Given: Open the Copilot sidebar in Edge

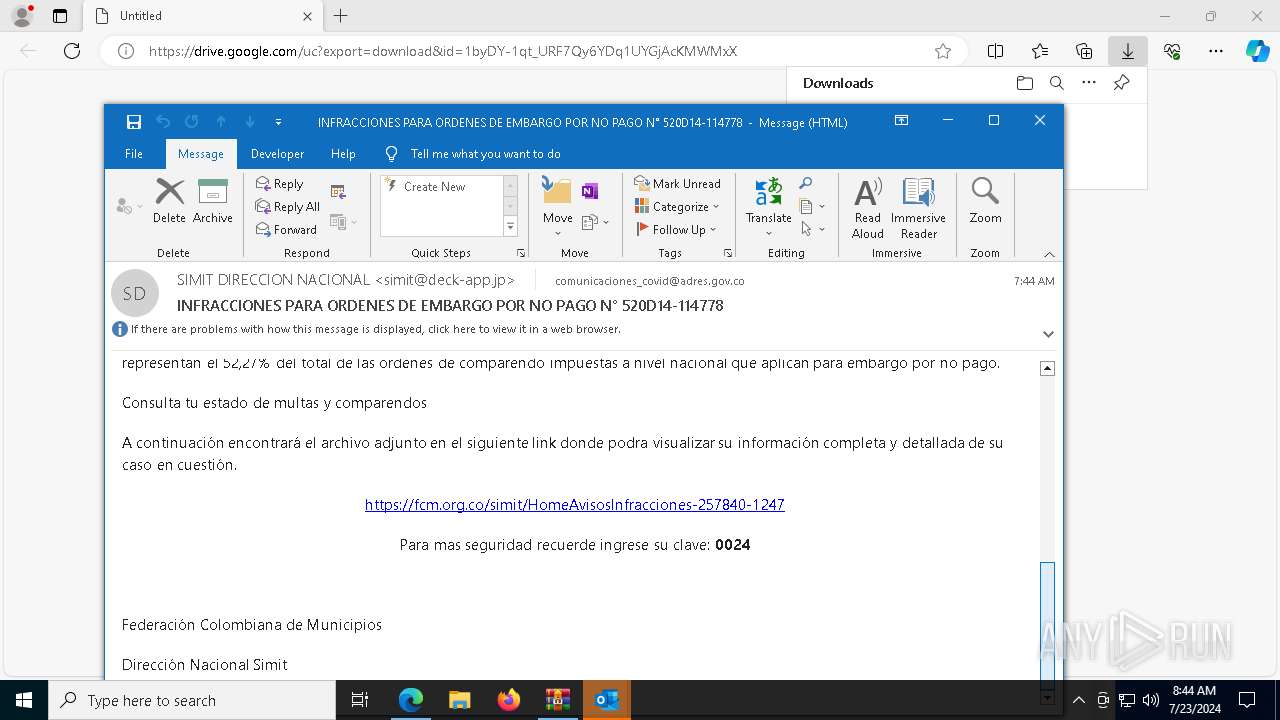Looking at the screenshot, I should (x=1257, y=51).
